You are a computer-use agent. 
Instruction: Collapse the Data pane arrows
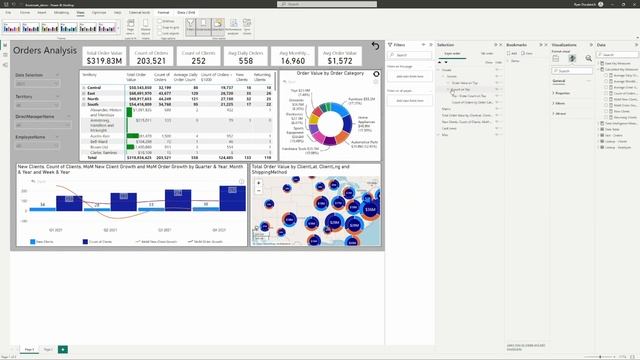636,44
